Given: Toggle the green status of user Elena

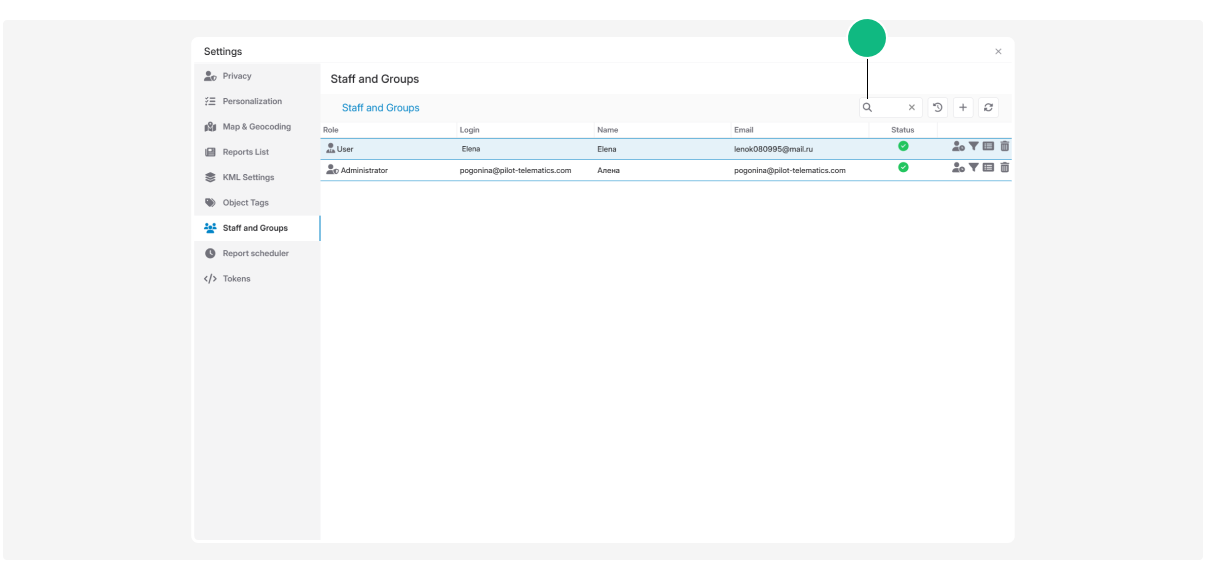Looking at the screenshot, I should click(x=903, y=146).
